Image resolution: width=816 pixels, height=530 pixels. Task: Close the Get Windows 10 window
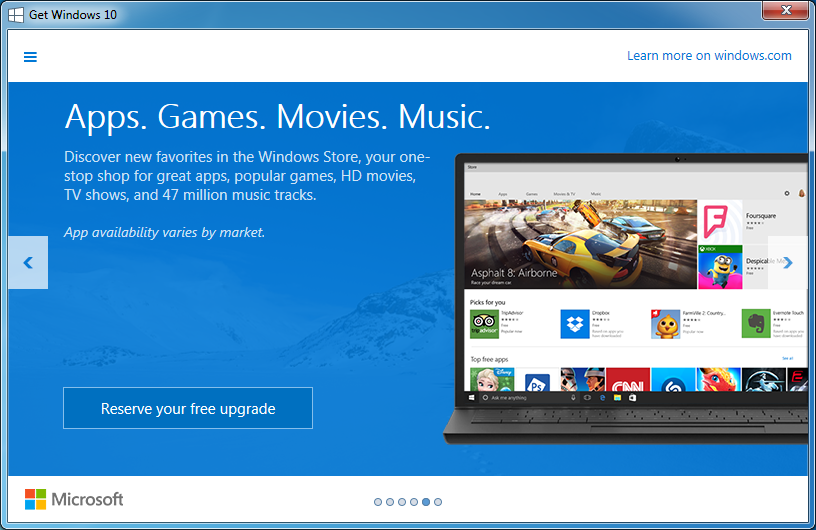coord(784,12)
